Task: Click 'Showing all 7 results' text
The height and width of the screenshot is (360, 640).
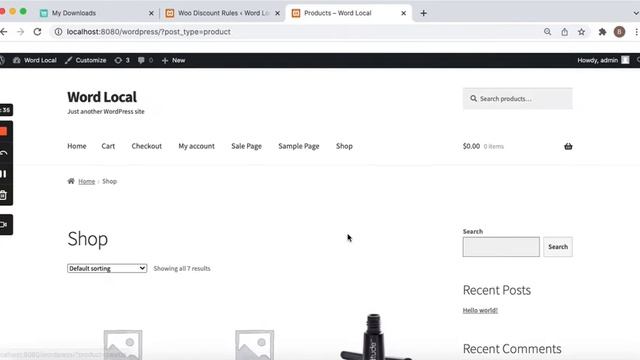Action: pos(182,268)
